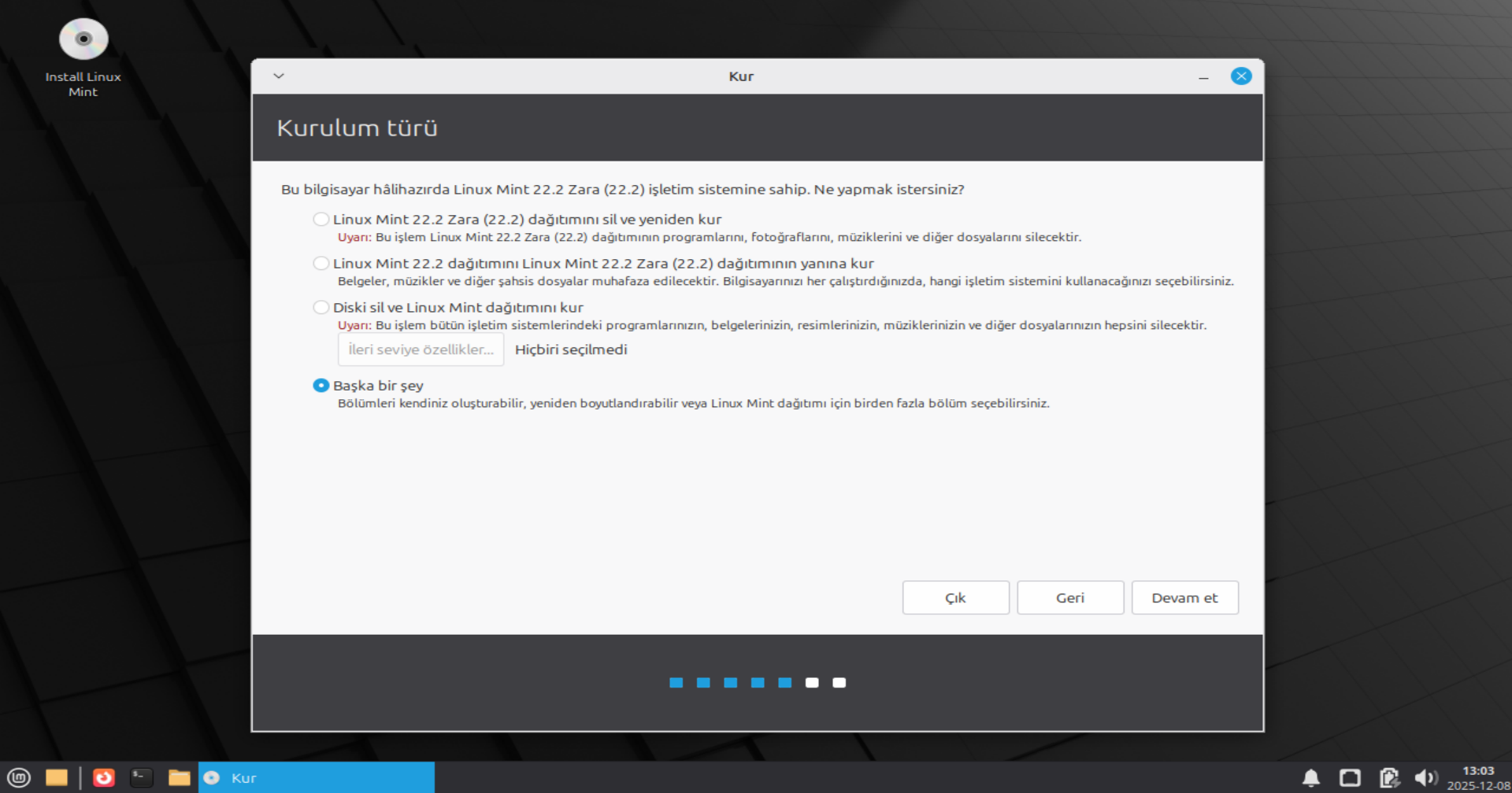
Task: Open the battery power status icon
Action: click(x=1389, y=778)
